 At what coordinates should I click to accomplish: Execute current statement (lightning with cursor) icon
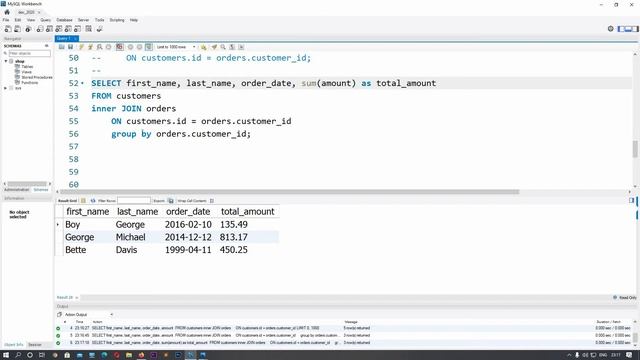coord(90,47)
